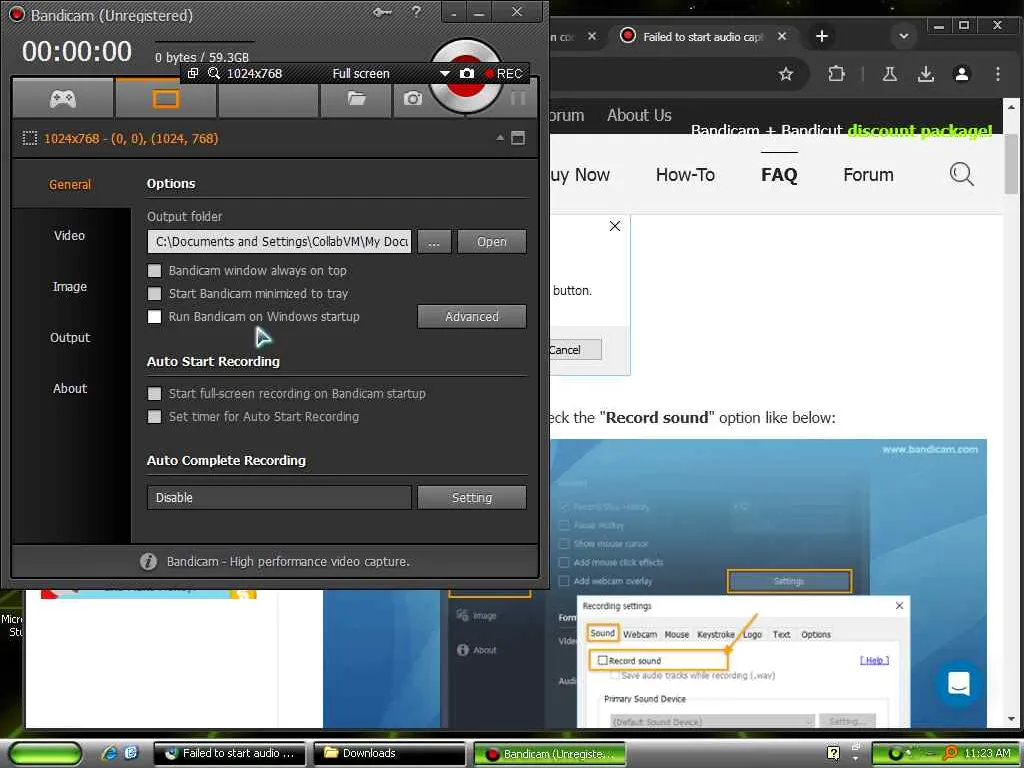The image size is (1024, 768).
Task: Click the help question icon in the system tray
Action: coord(833,753)
